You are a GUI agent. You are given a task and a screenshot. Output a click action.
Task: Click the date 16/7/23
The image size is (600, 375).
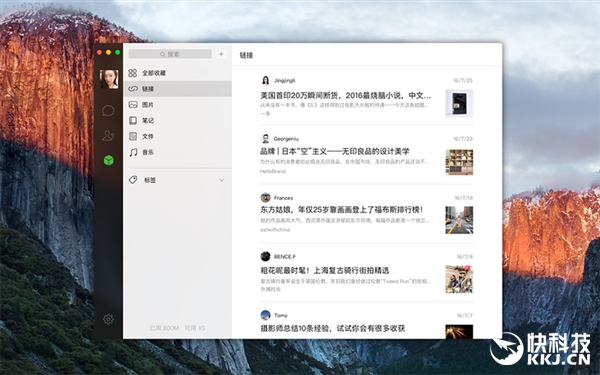click(463, 139)
